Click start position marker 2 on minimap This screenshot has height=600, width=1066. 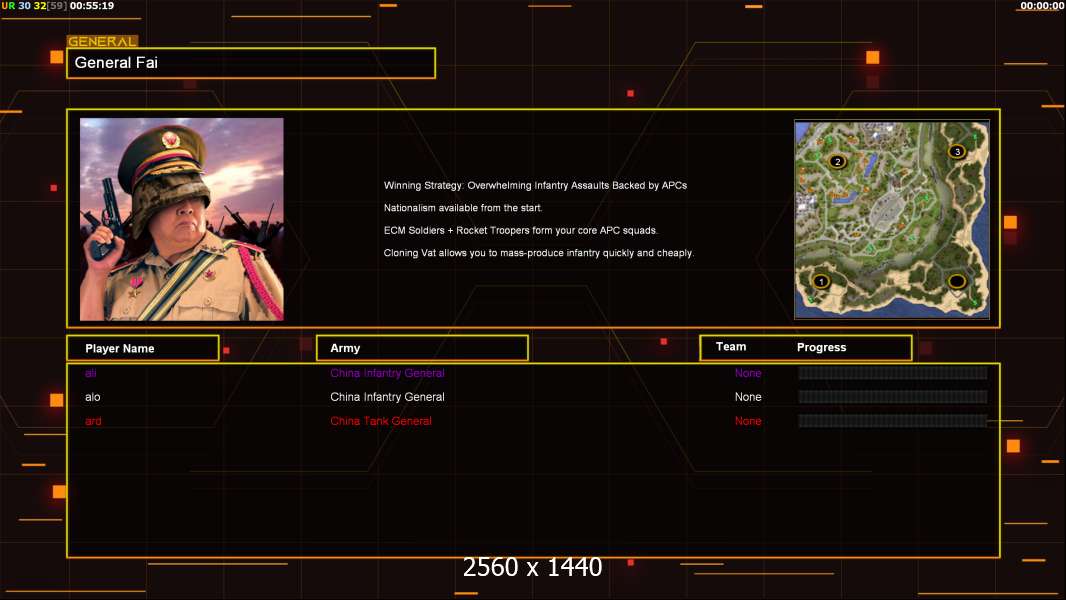click(x=837, y=161)
